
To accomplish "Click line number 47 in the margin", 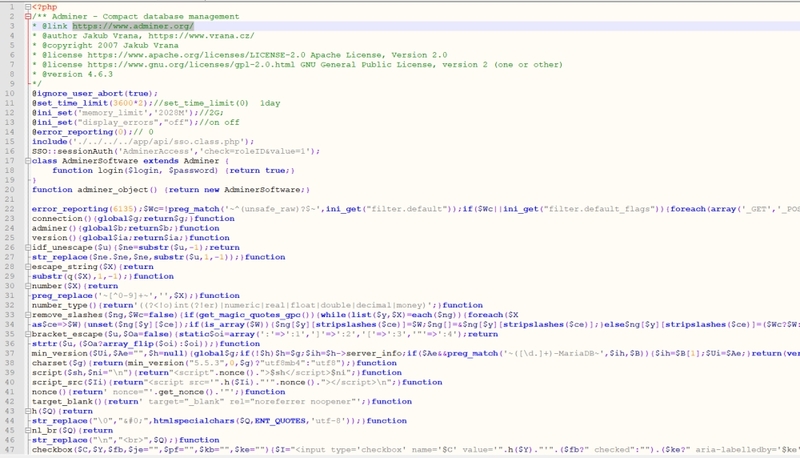I will [10, 450].
